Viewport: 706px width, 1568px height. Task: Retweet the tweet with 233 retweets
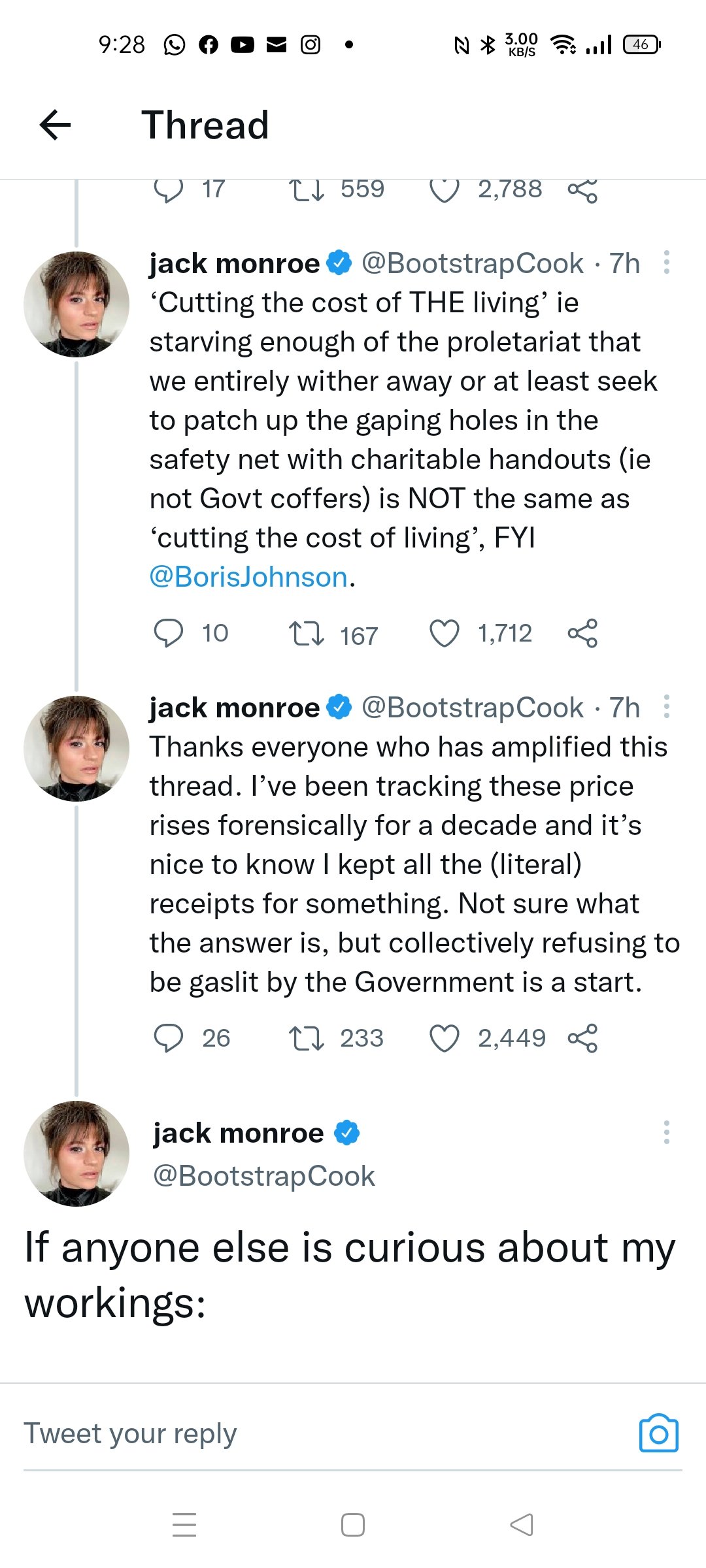(307, 1039)
